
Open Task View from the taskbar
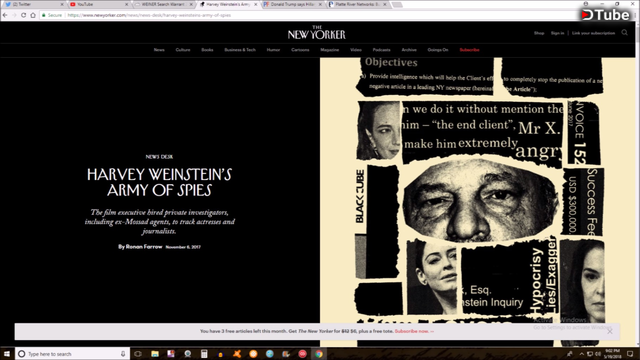coord(138,354)
